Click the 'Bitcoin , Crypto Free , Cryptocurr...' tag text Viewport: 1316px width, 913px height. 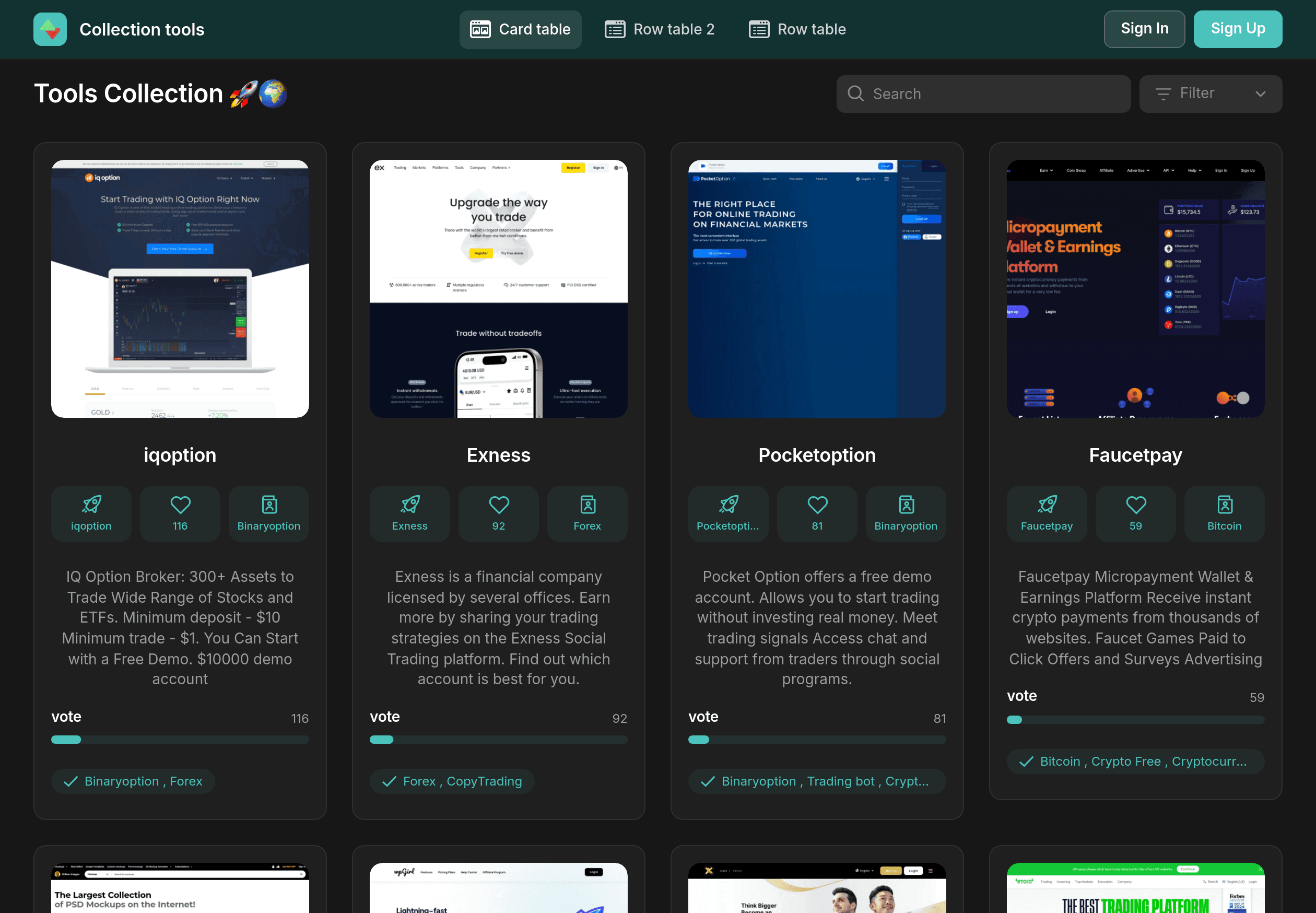pyautogui.click(x=1143, y=762)
